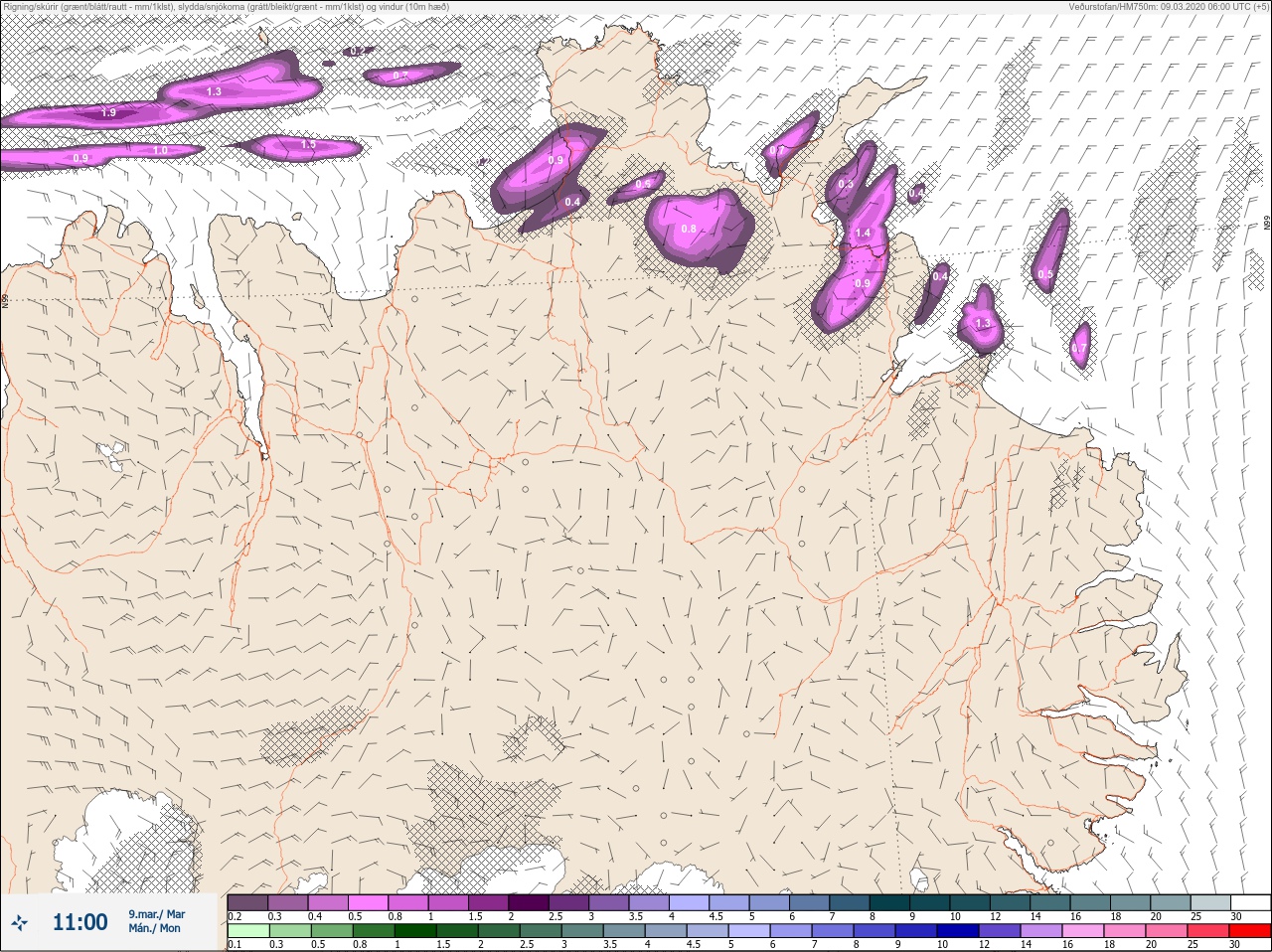Image resolution: width=1272 pixels, height=952 pixels.
Task: Click the 1.4 precipitation value on the map
Action: 863,234
